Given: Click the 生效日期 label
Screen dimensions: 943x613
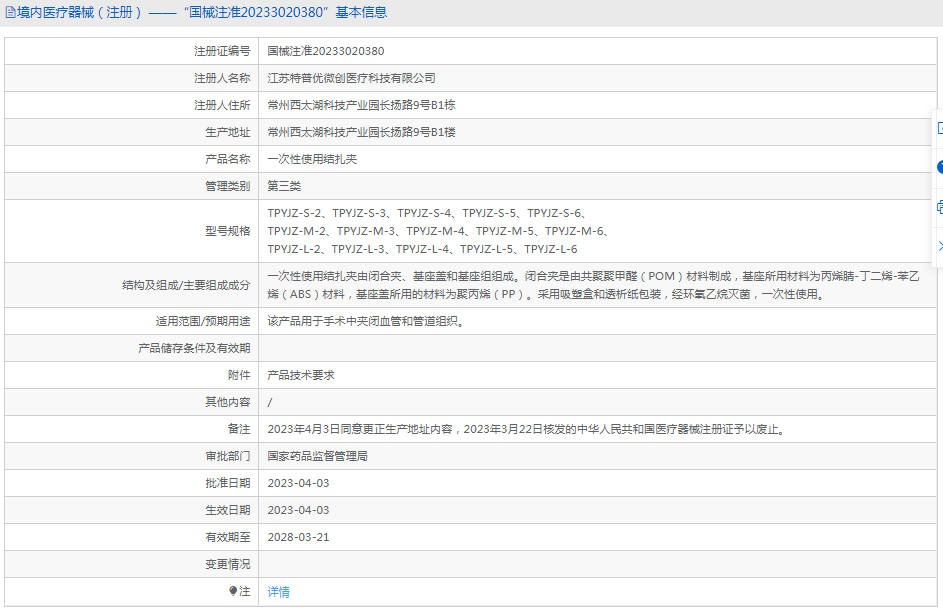Looking at the screenshot, I should coord(227,510).
